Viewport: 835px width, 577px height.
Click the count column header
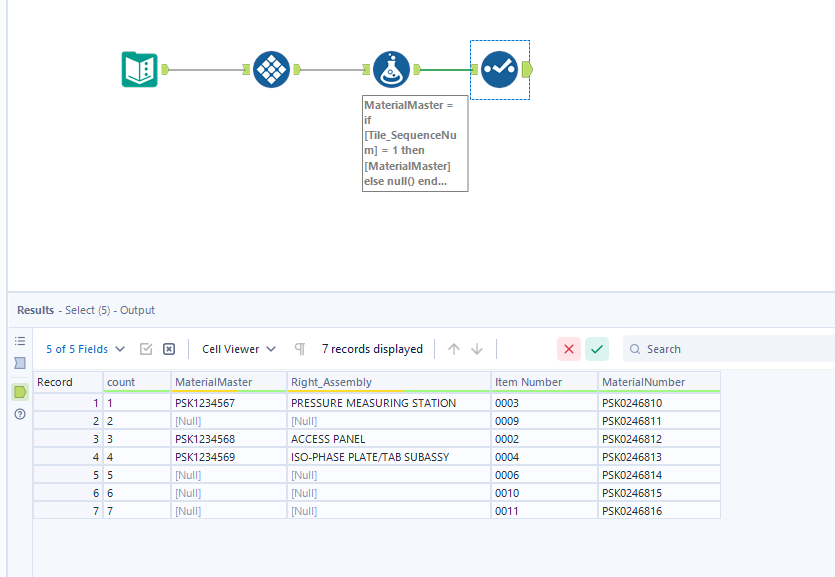[137, 382]
